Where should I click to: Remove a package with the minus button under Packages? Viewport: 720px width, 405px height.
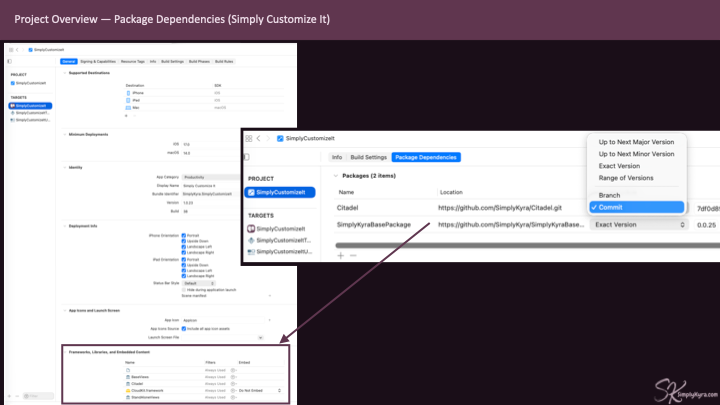(x=353, y=255)
